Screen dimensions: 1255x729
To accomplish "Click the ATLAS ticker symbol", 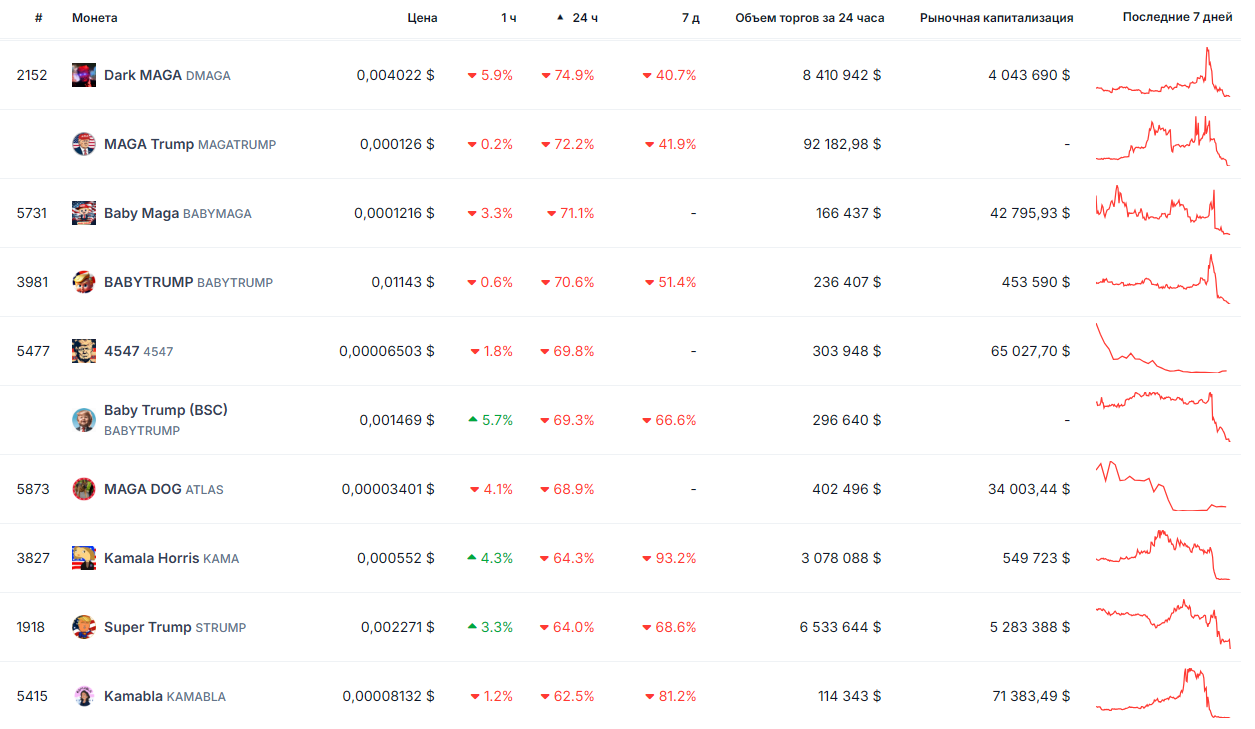I will pyautogui.click(x=205, y=490).
